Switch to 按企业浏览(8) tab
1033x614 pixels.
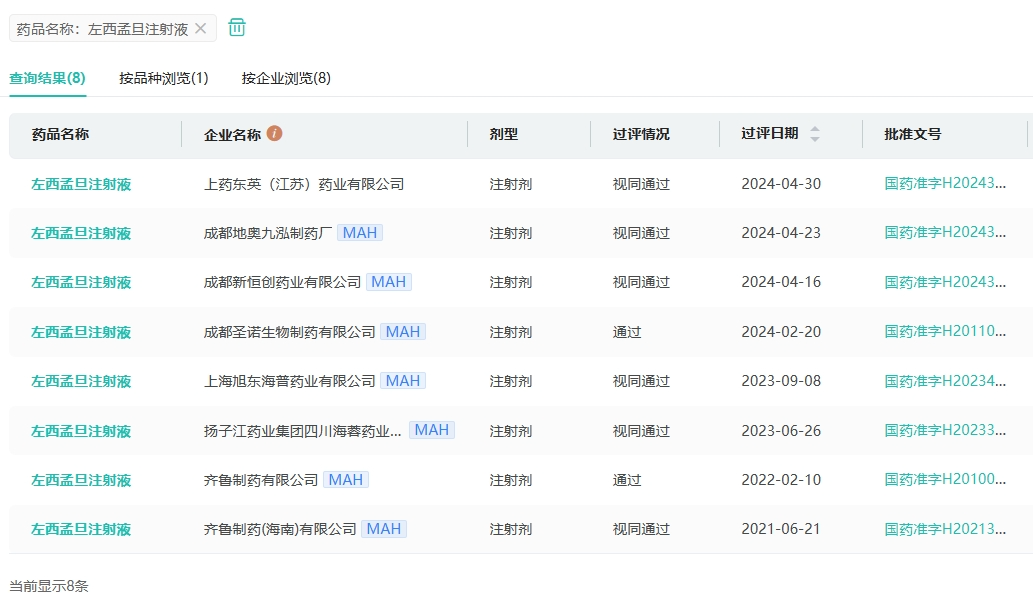286,78
